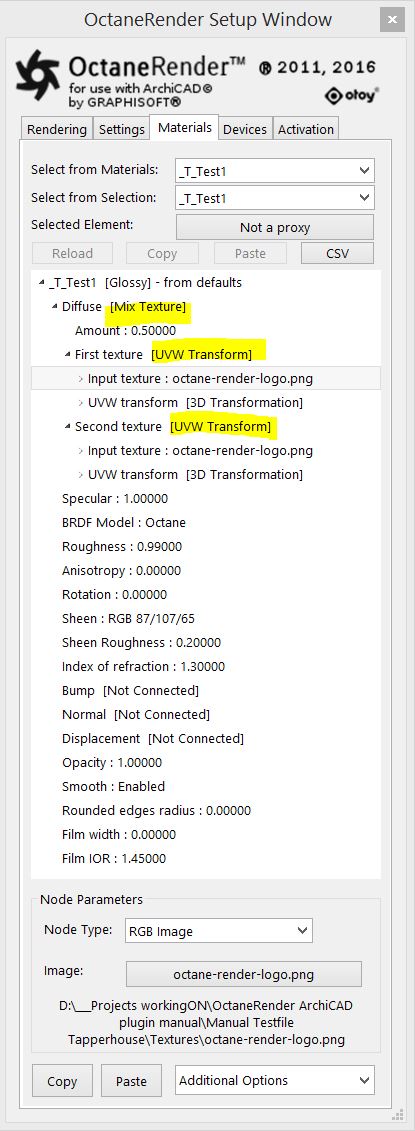Click the CSV button
The height and width of the screenshot is (1131, 415).
337,253
